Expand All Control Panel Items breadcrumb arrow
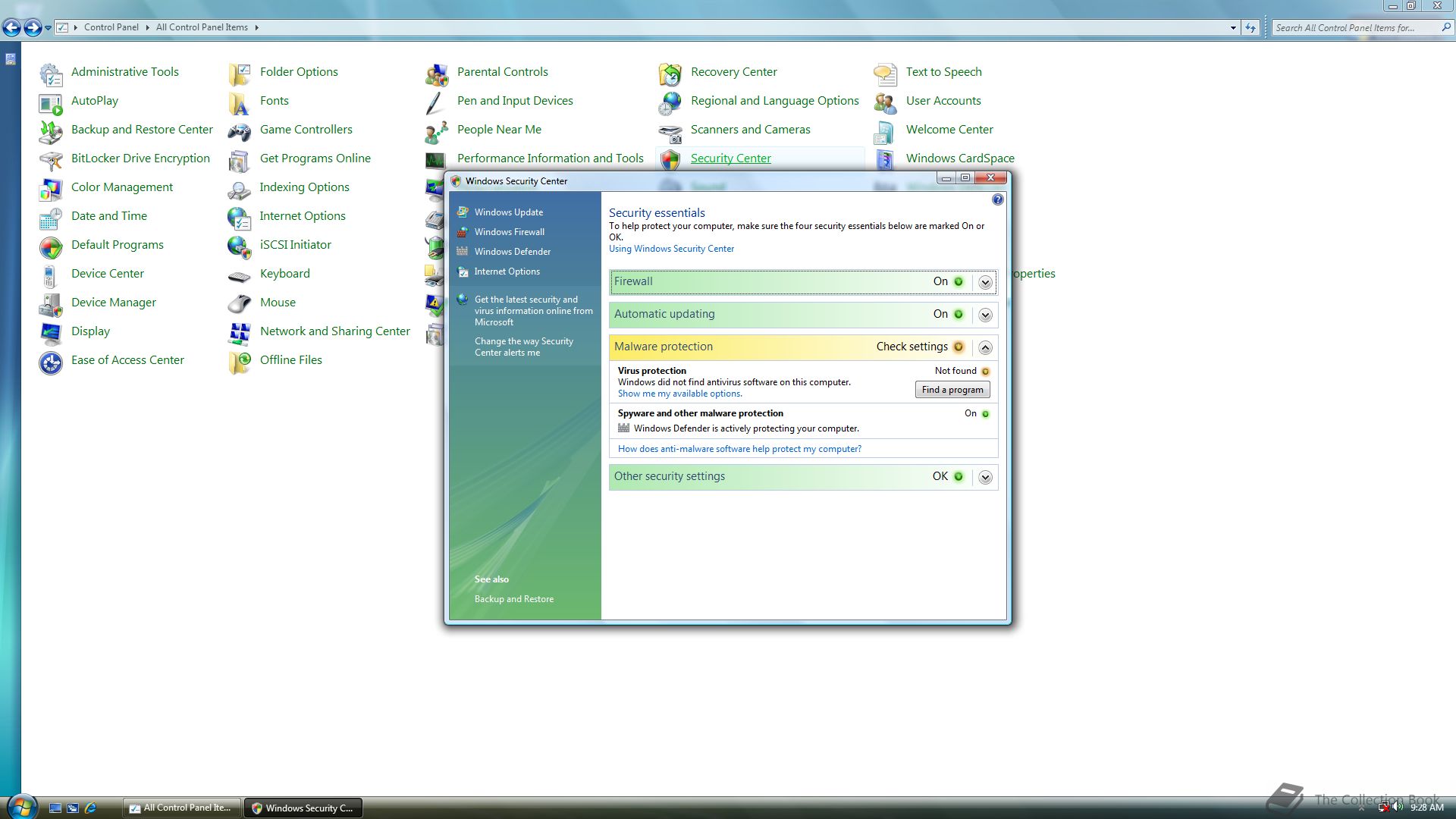This screenshot has height=819, width=1456. coord(256,27)
